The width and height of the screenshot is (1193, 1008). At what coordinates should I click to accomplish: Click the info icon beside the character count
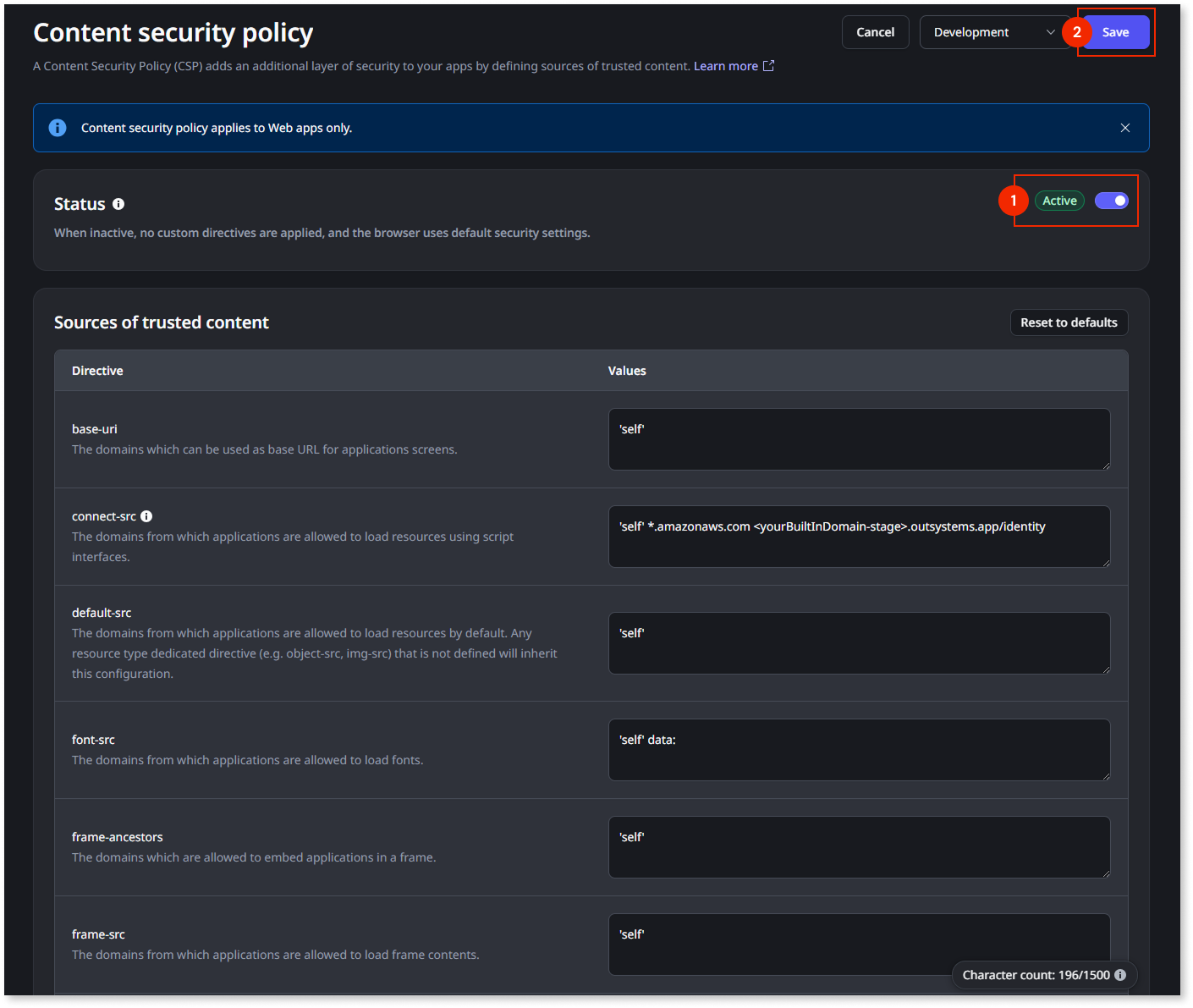pos(1121,974)
